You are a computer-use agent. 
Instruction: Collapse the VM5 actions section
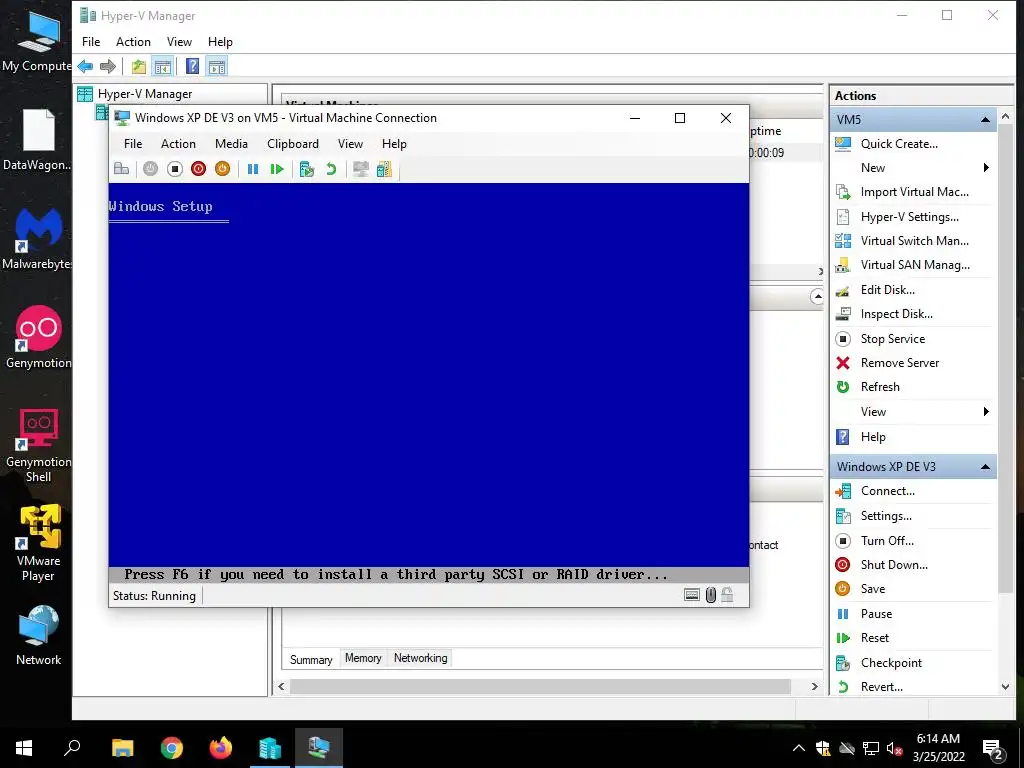point(985,120)
